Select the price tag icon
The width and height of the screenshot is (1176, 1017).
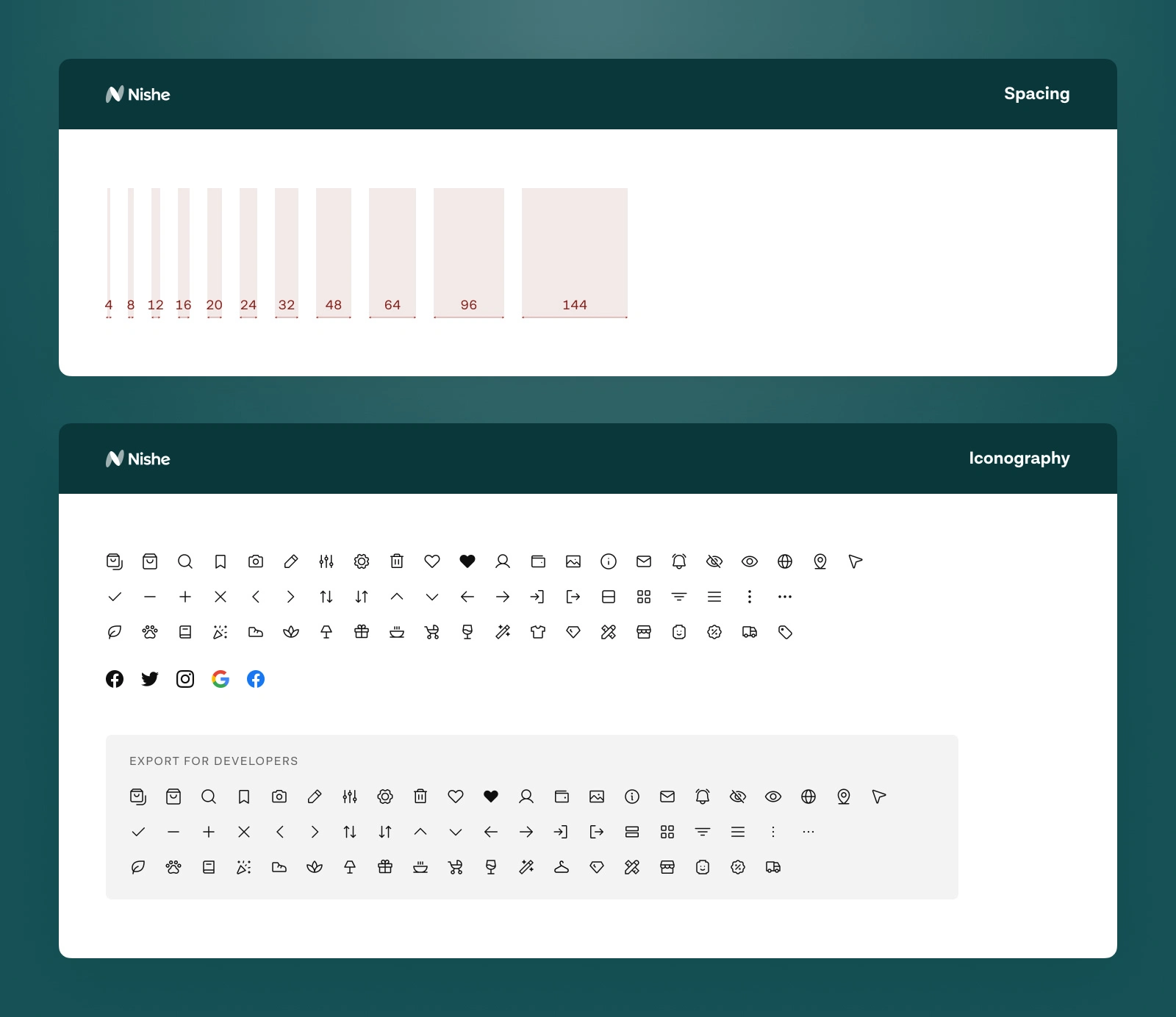pos(785,632)
